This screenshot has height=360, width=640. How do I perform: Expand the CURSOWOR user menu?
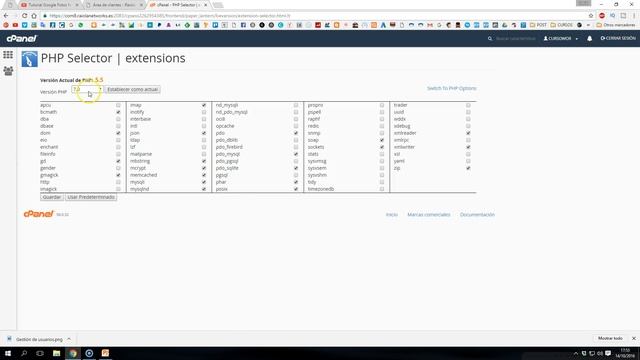561,38
